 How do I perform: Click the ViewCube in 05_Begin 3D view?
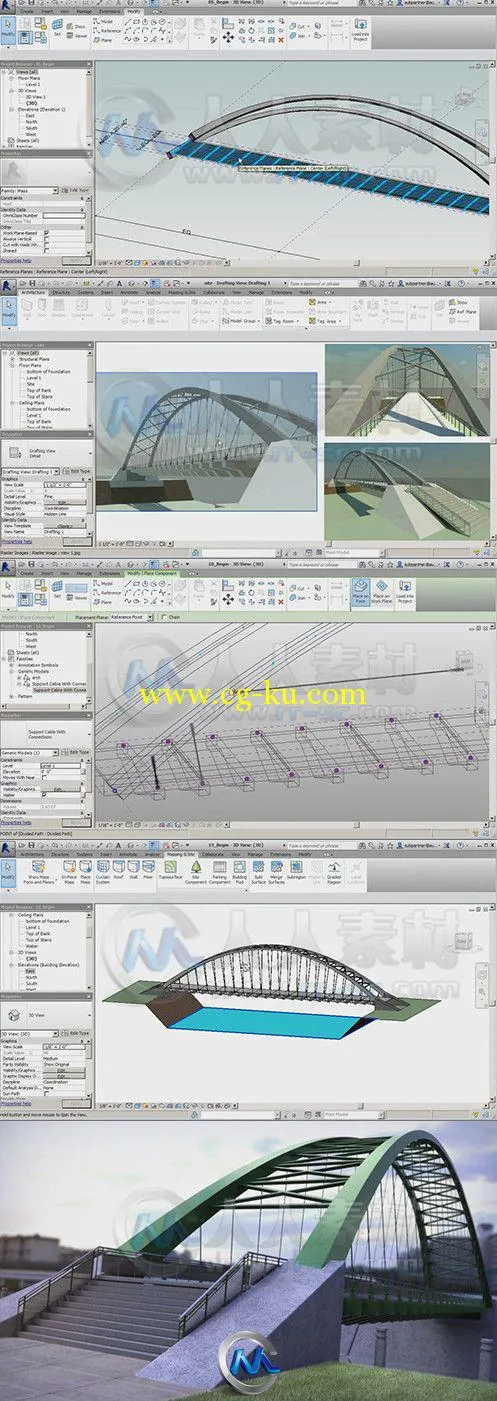coord(463,98)
